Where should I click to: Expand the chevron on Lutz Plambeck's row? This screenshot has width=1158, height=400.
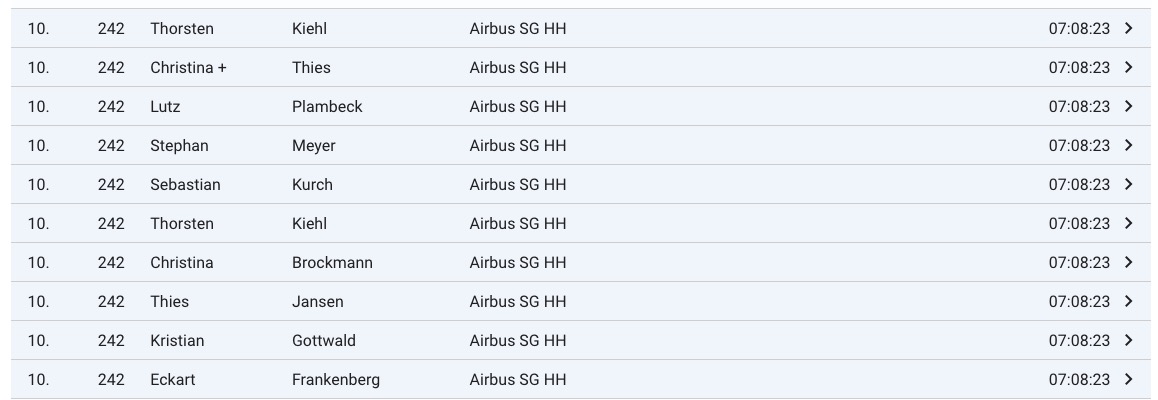pyautogui.click(x=1129, y=107)
